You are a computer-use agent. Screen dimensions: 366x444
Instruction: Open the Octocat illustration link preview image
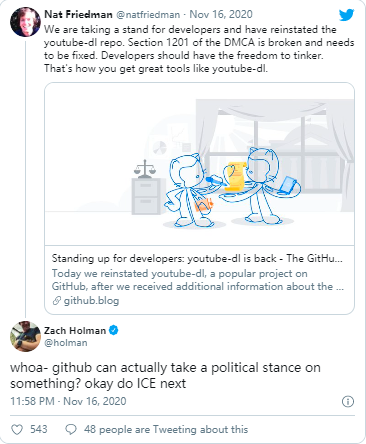click(199, 164)
